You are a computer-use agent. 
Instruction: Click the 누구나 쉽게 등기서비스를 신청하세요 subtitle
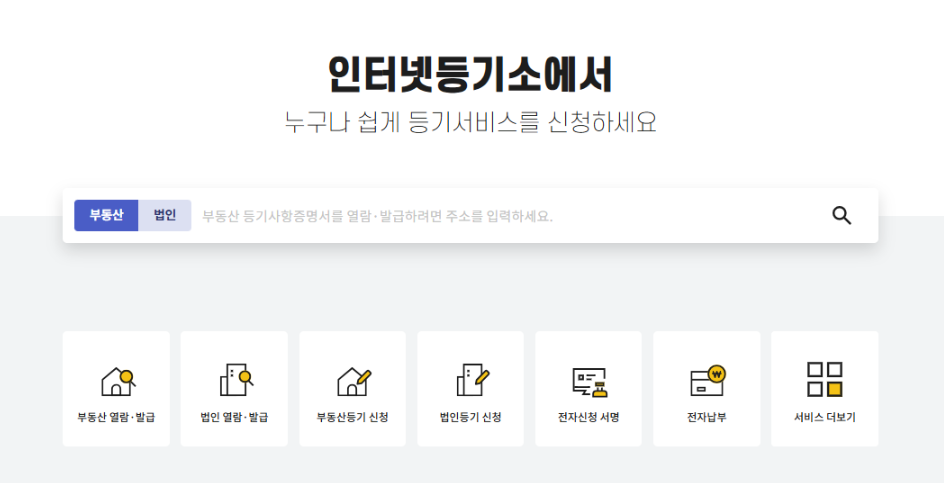coord(470,122)
